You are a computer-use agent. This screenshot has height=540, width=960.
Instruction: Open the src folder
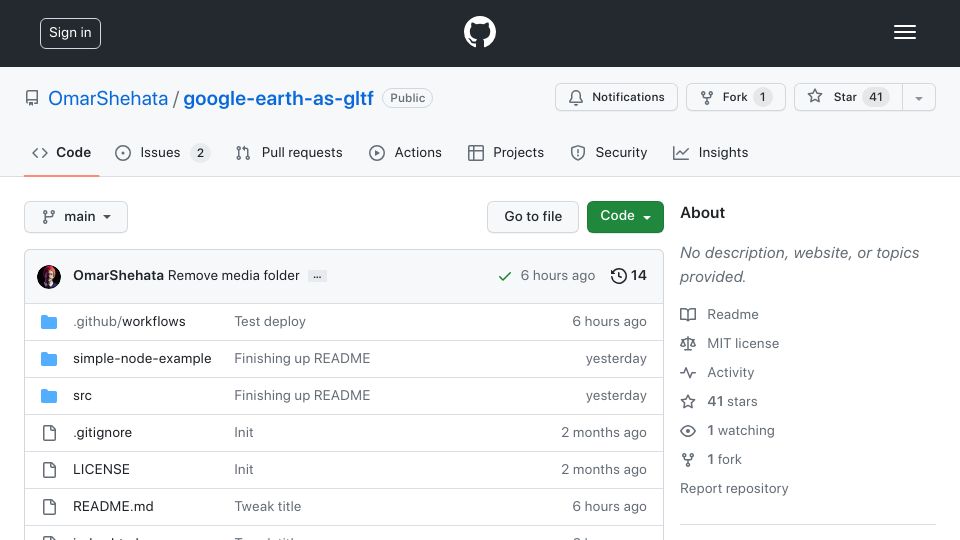82,396
